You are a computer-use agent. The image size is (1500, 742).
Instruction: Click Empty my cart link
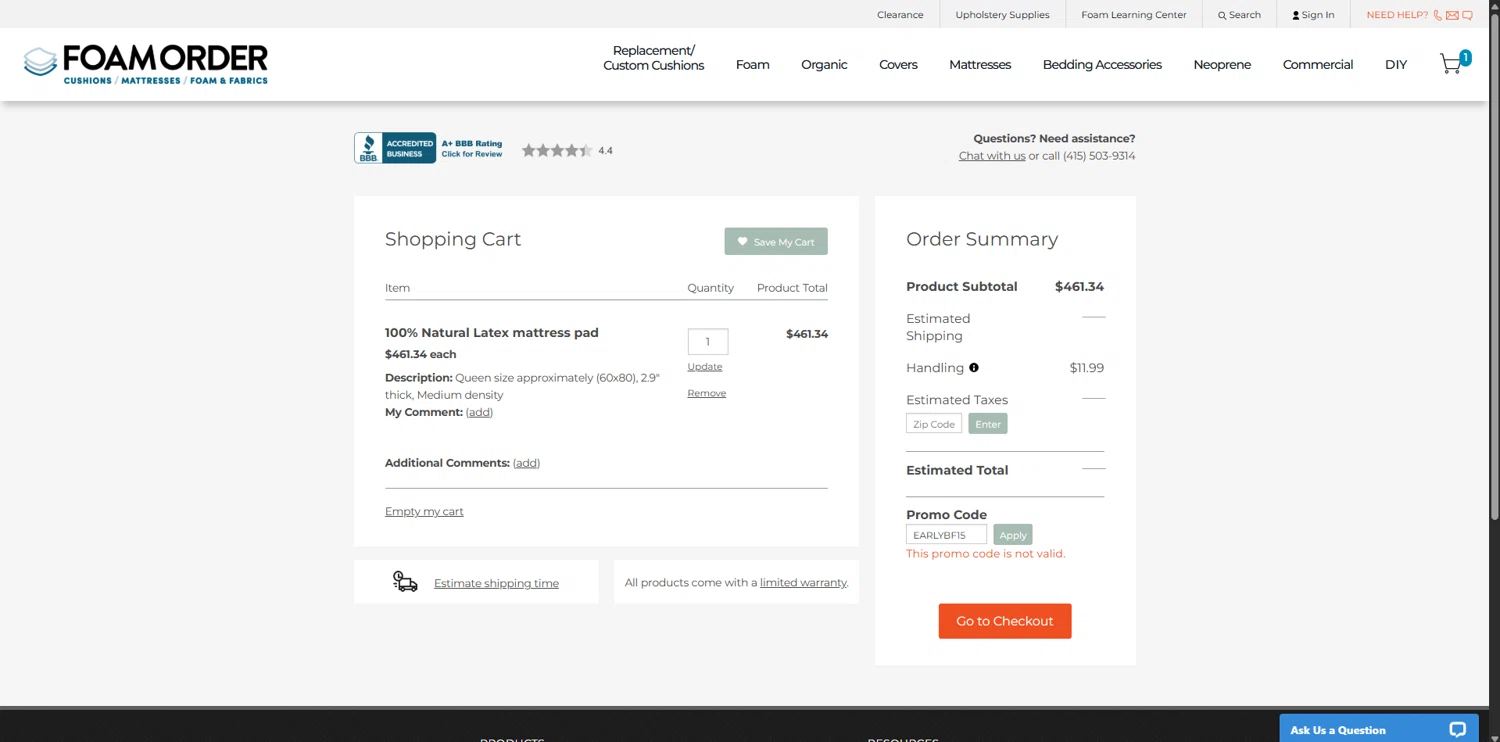(x=424, y=512)
